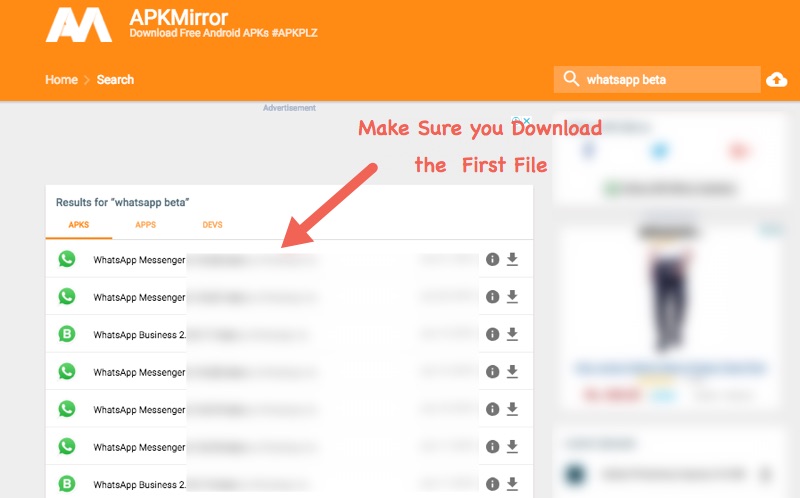Viewport: 800px width, 498px height.
Task: Click the info icon in the second WhatsApp Messenger row
Action: pos(492,296)
